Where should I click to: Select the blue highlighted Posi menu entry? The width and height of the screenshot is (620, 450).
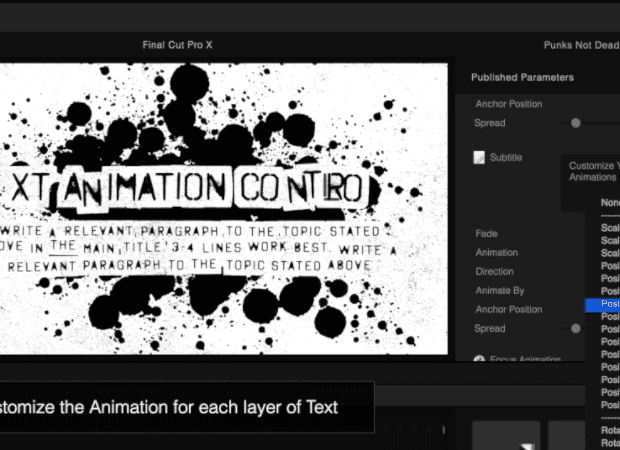coord(603,304)
